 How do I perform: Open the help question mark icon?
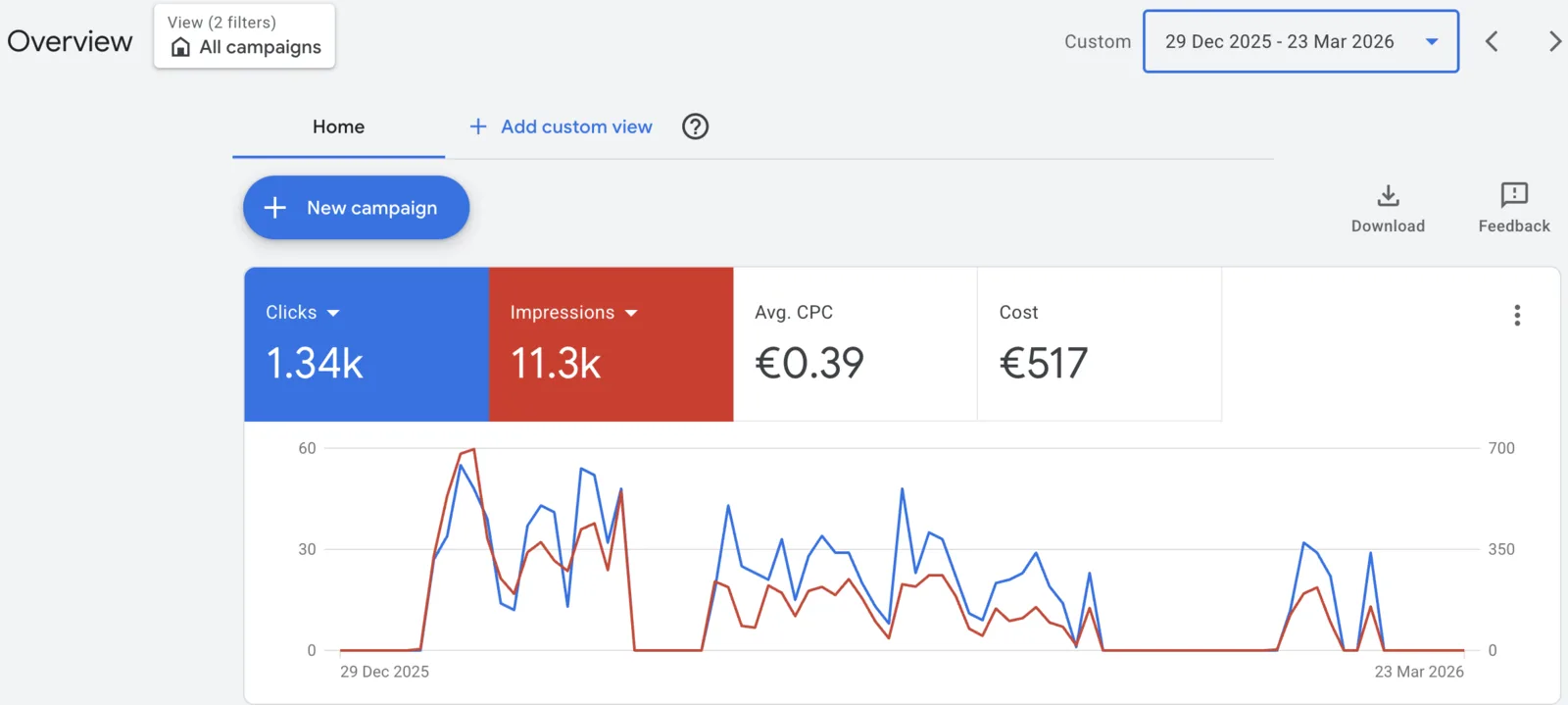695,126
